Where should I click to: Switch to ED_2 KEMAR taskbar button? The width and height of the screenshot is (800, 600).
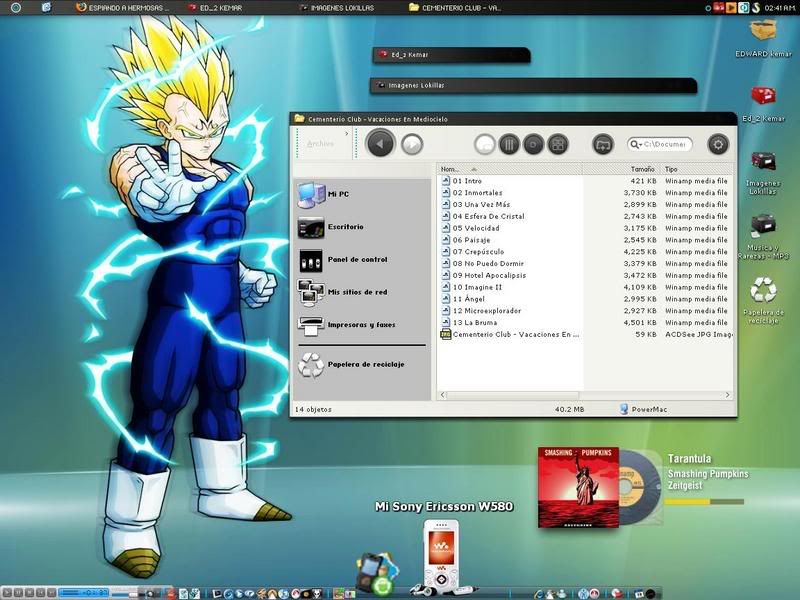pyautogui.click(x=215, y=8)
